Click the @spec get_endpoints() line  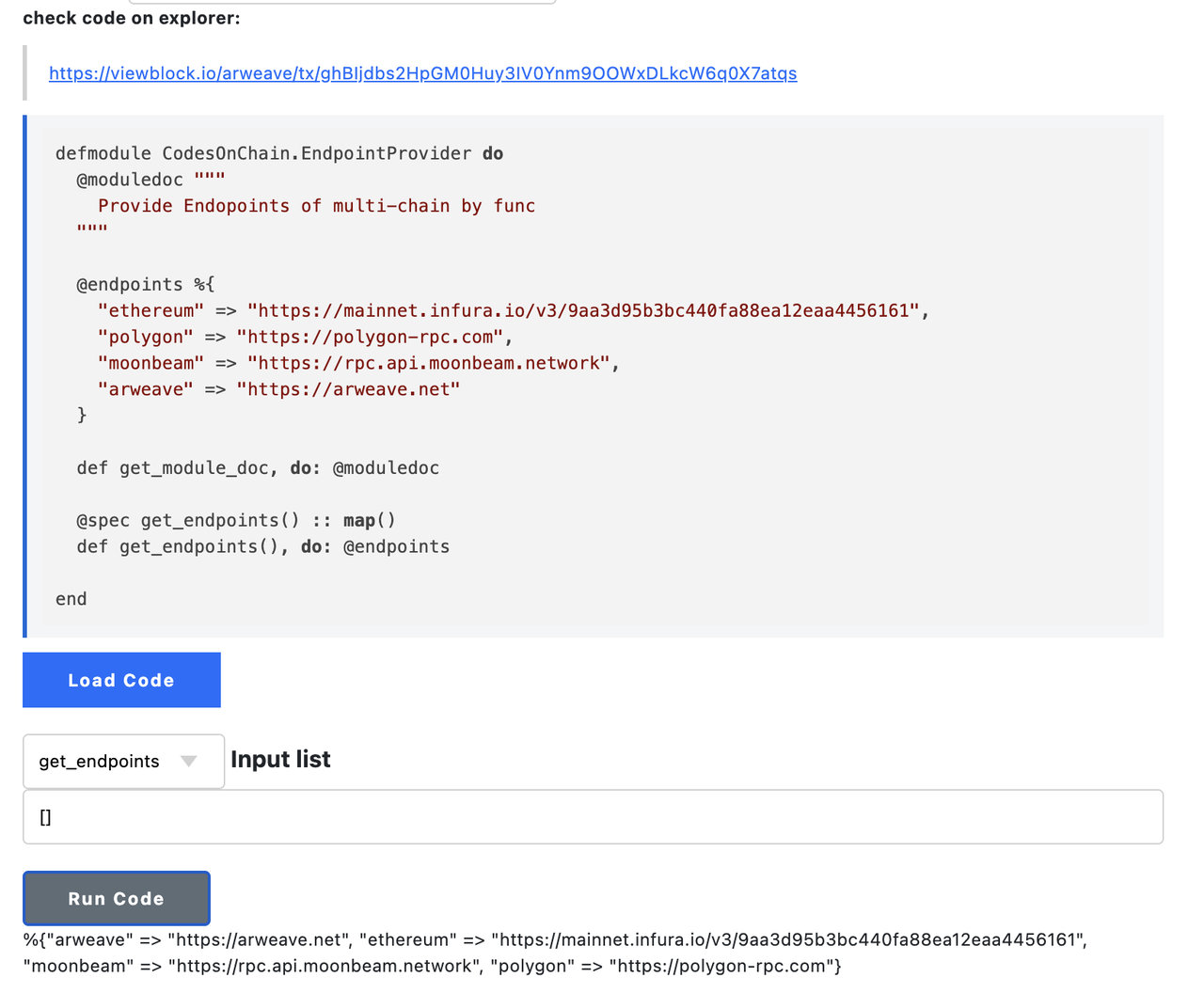[x=236, y=520]
